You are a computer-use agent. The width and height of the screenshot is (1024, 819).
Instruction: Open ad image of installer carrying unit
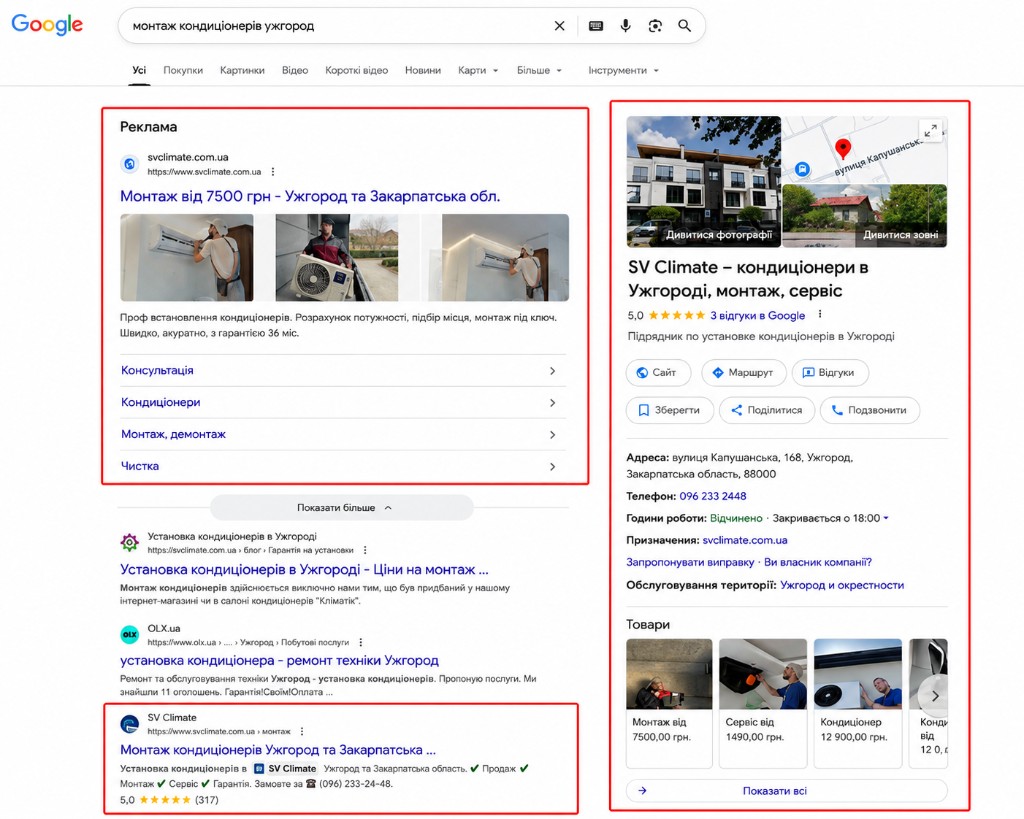[337, 258]
